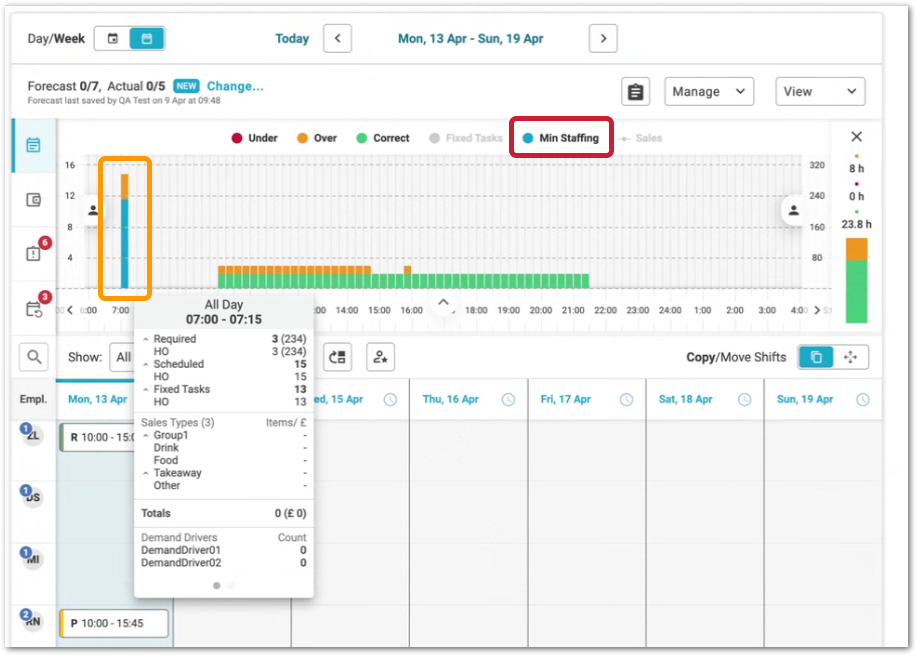This screenshot has width=917, height=656.
Task: Open the wallet budget sidebar icon
Action: pyautogui.click(x=34, y=200)
